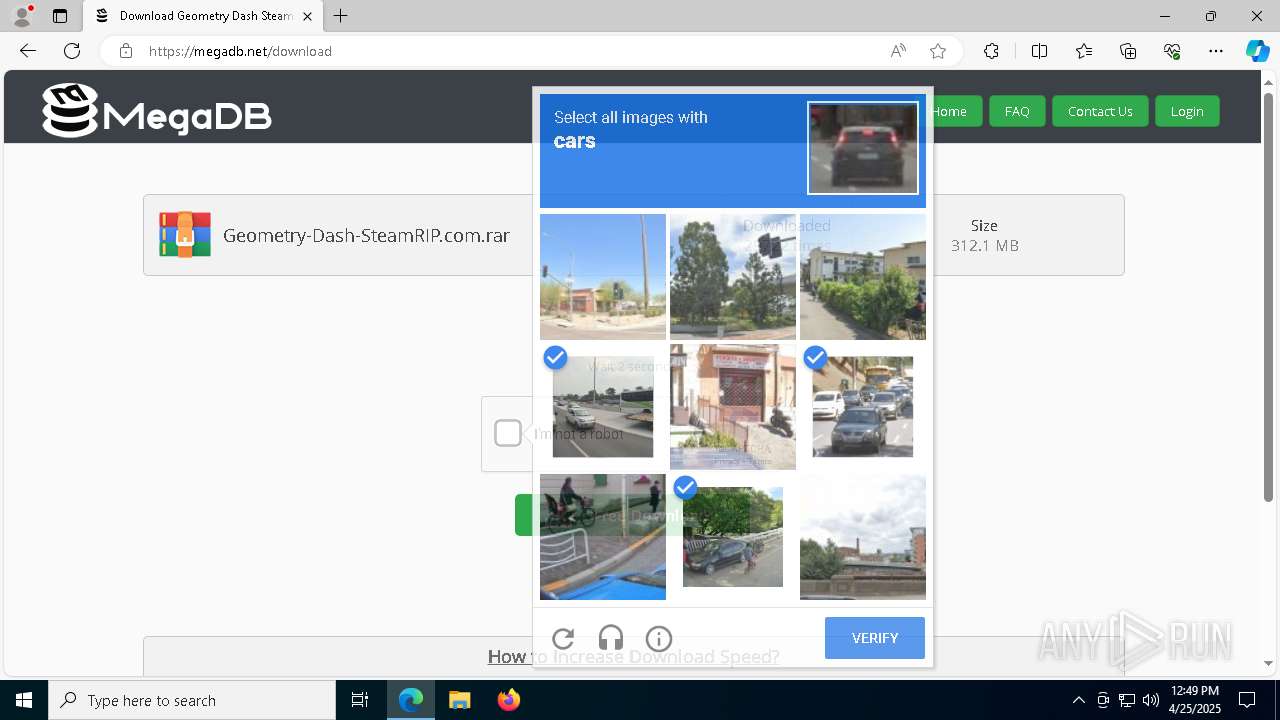Click the RAR archive file icon
The width and height of the screenshot is (1280, 720).
[185, 235]
